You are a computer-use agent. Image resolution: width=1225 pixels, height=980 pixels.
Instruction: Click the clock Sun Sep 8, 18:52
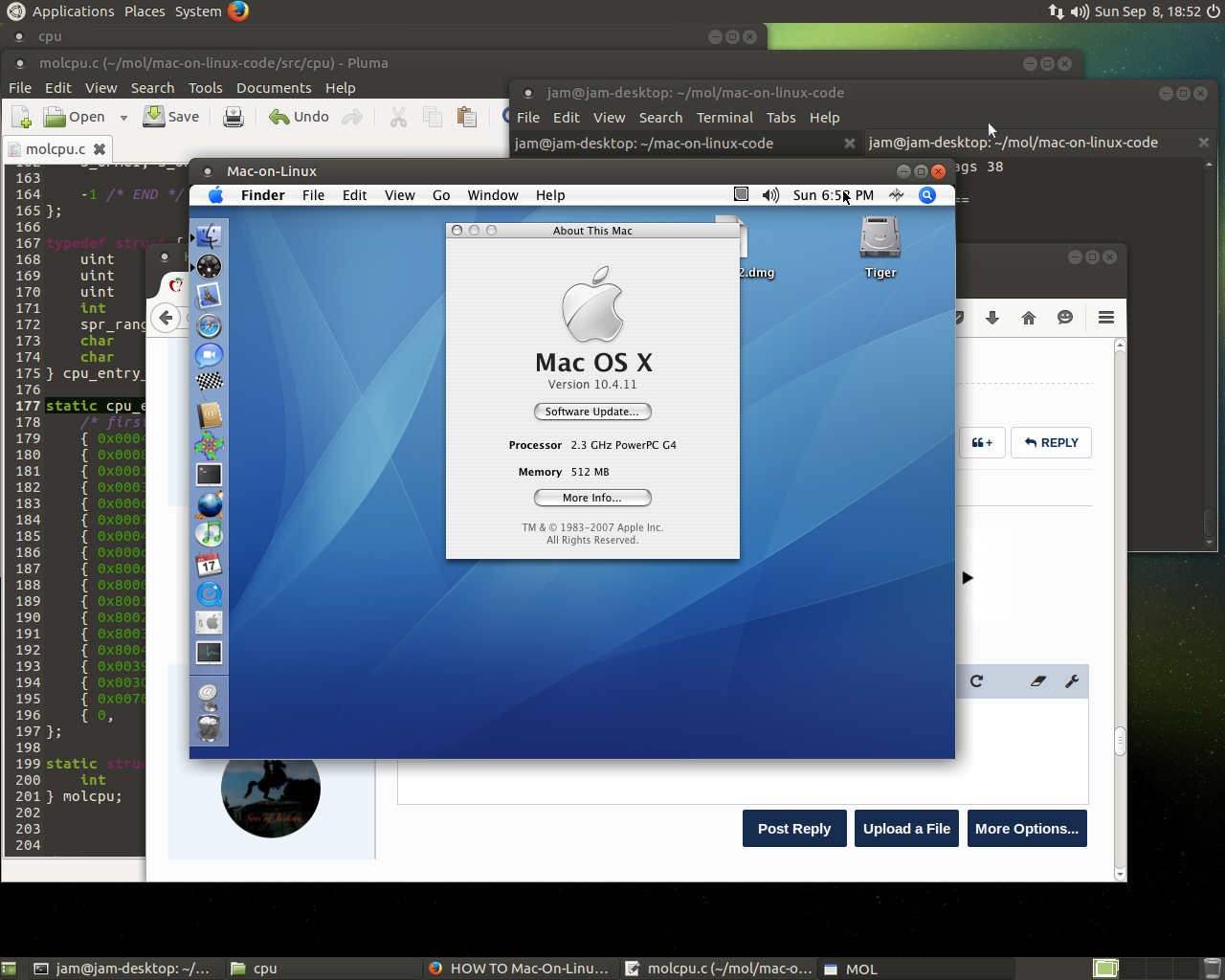click(1147, 11)
